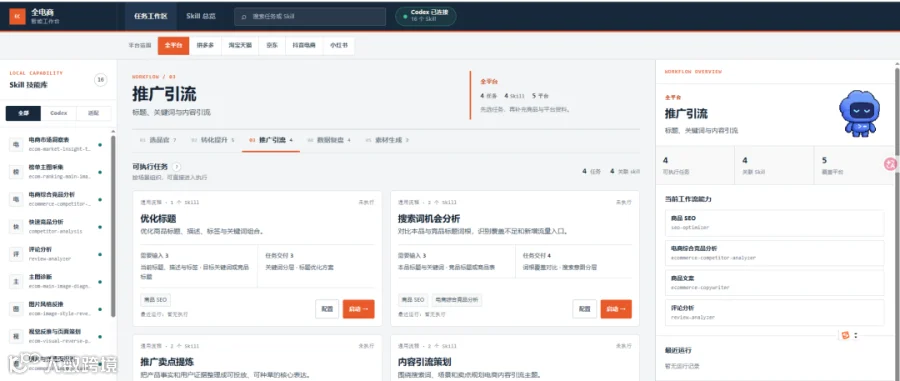Open the Skill 总览 tab
Image resolution: width=900 pixels, height=381 pixels.
pos(201,16)
